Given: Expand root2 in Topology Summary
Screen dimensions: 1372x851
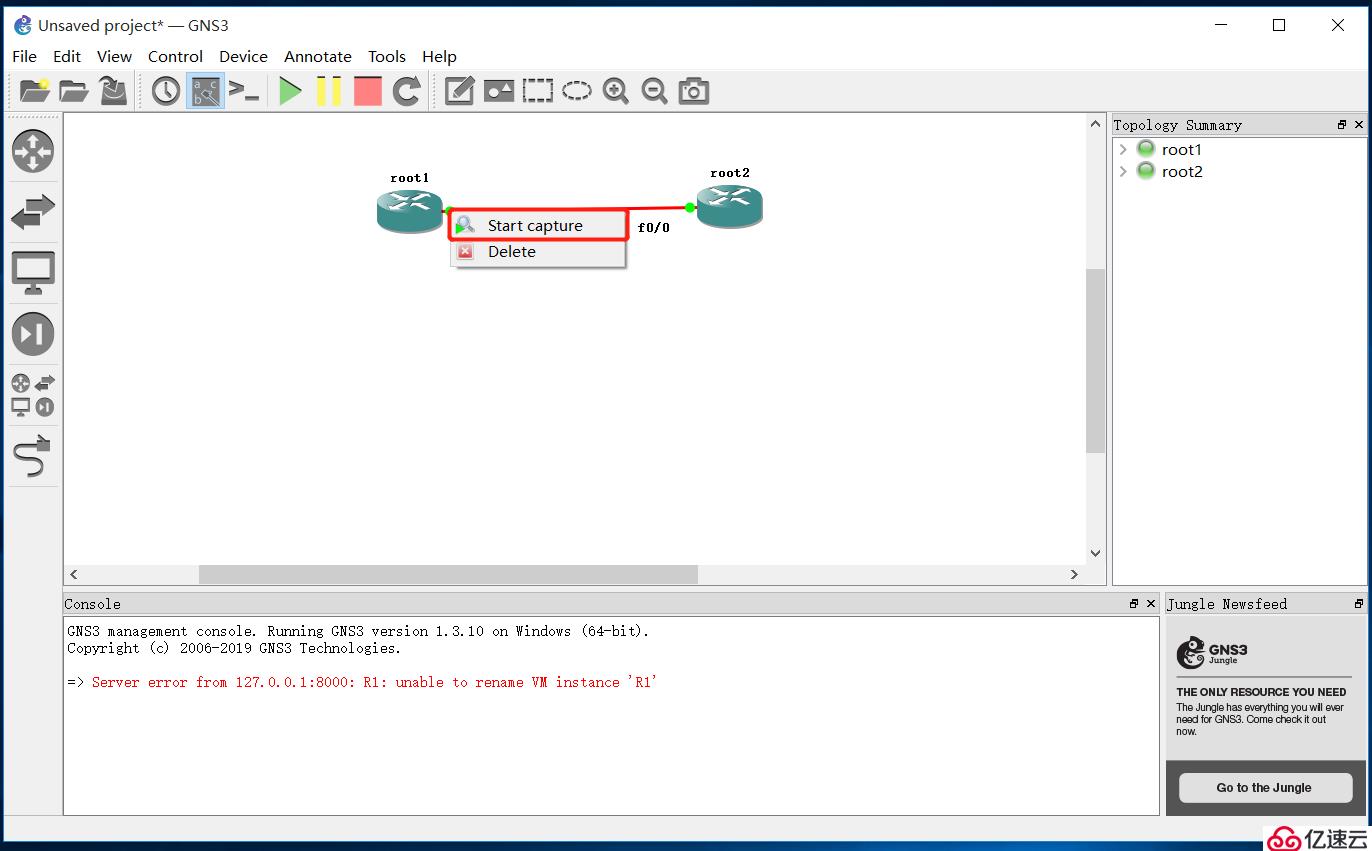Looking at the screenshot, I should (x=1123, y=172).
